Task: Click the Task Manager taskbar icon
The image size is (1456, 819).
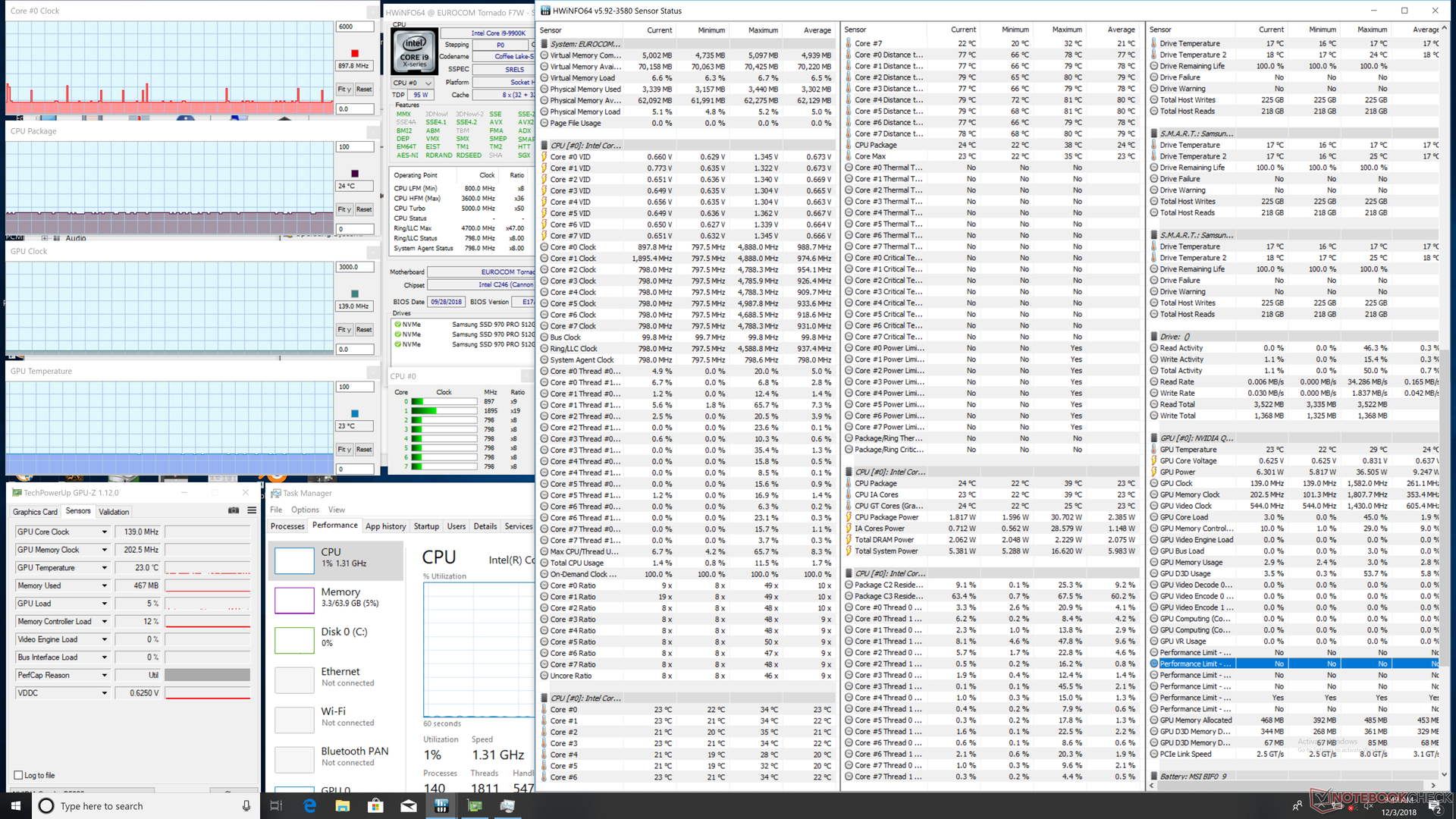Action: point(507,805)
